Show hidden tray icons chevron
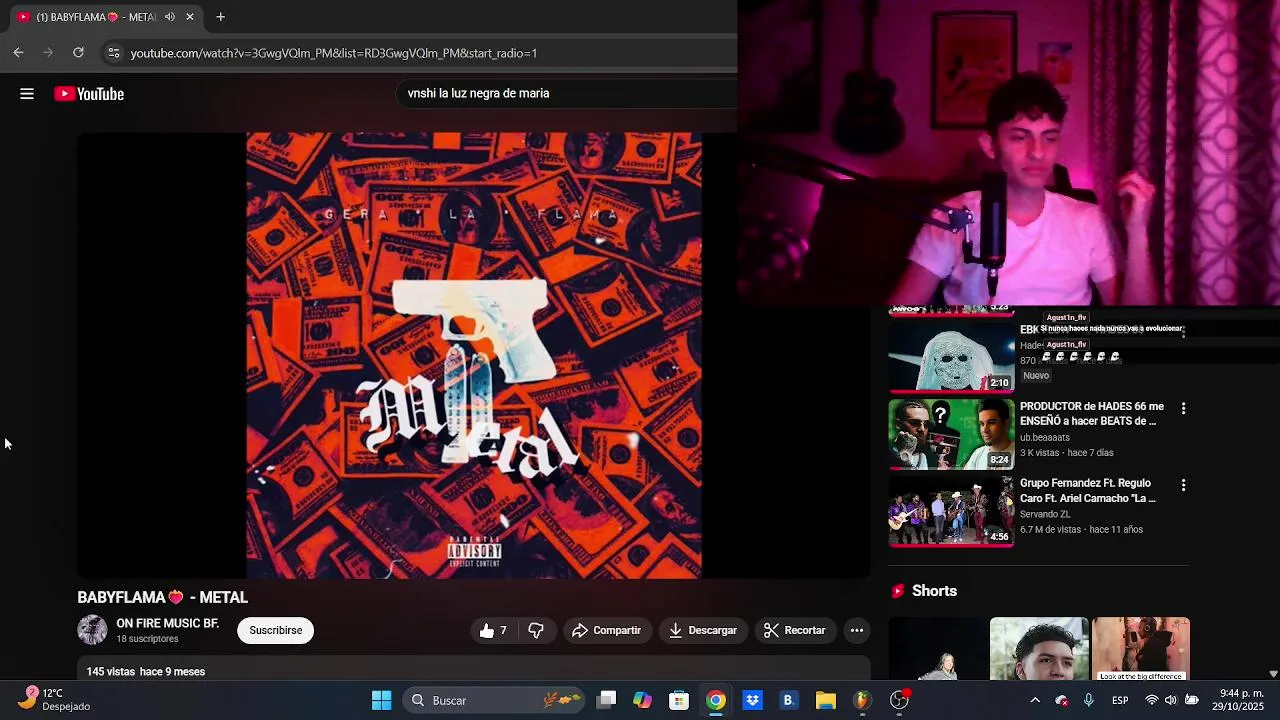This screenshot has height=720, width=1280. (x=1035, y=700)
